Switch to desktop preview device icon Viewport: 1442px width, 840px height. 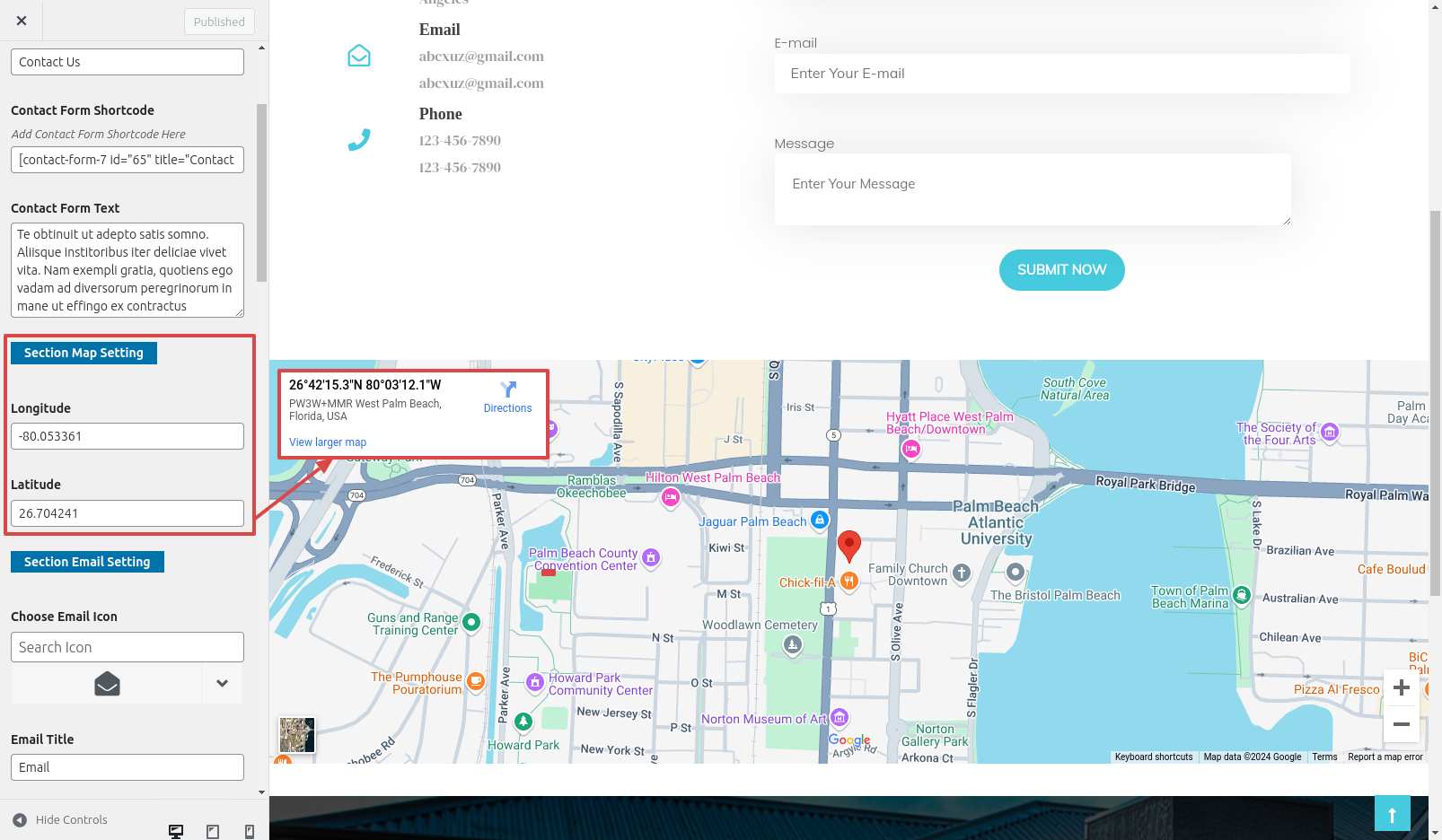176,831
